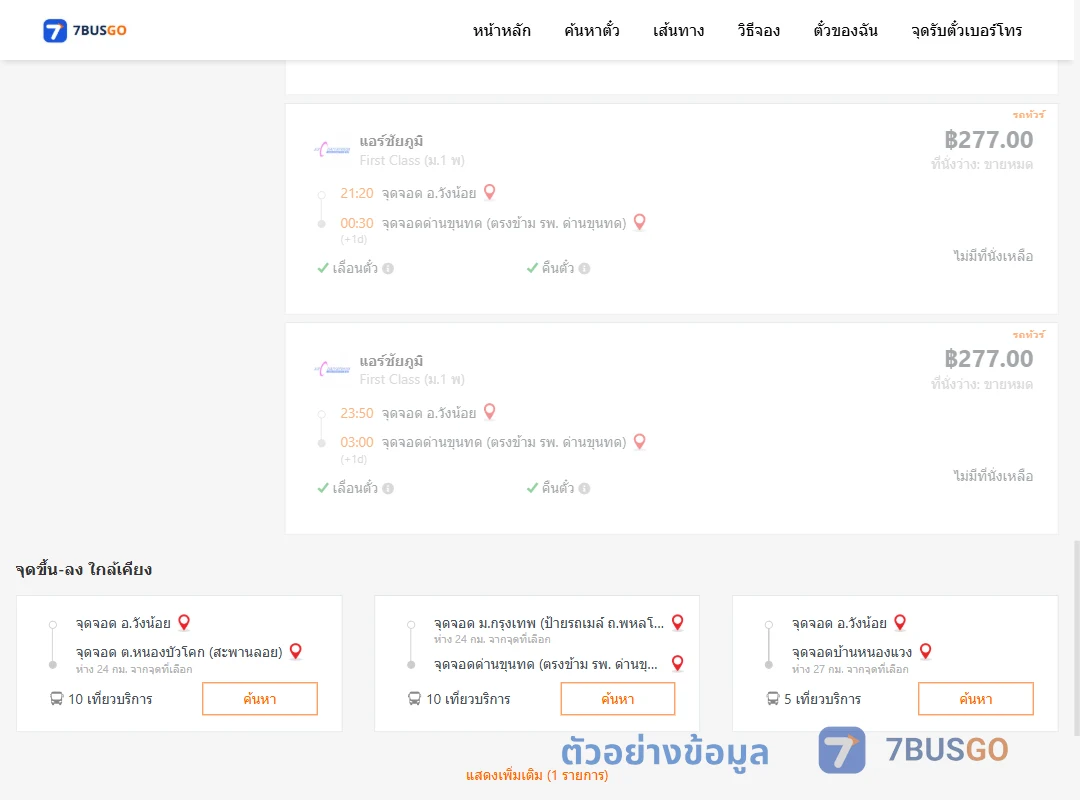The width and height of the screenshot is (1080, 800).
Task: Click ฿277.00 price of 21:20 trip
Action: click(988, 140)
